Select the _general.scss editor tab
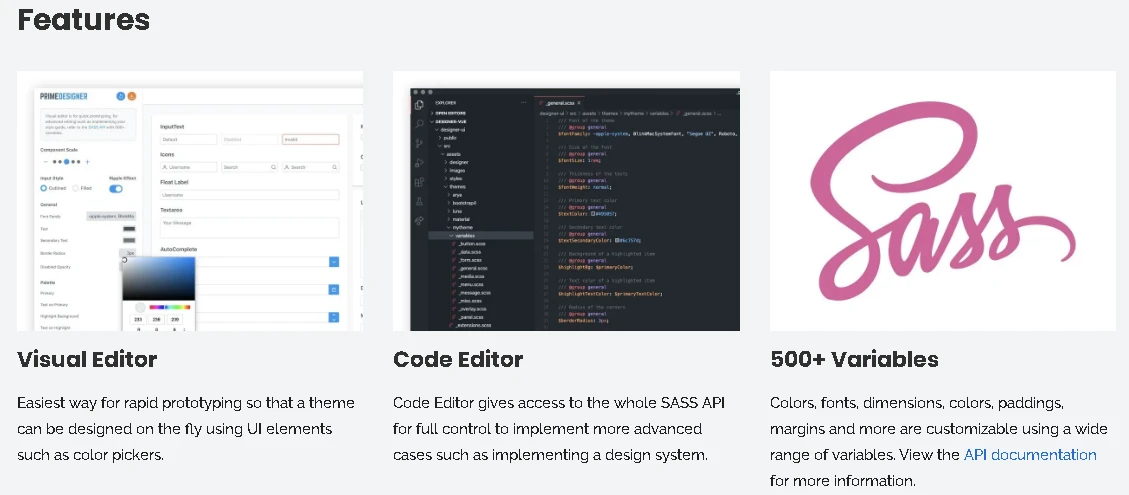 [x=558, y=102]
